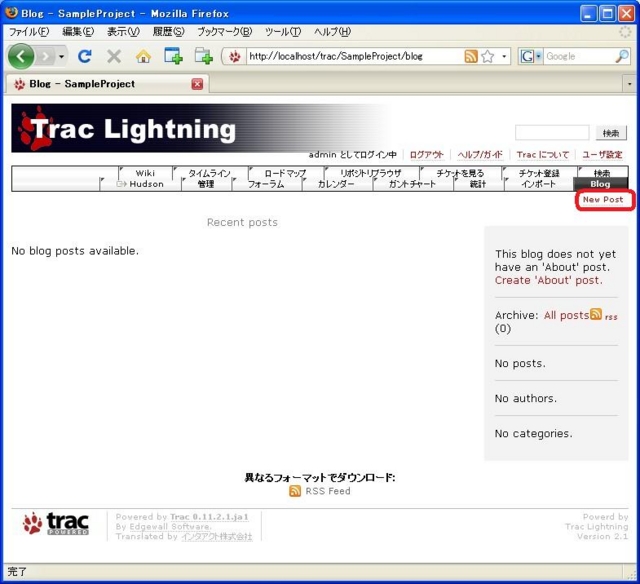Open the タイムライン navigation tab
The width and height of the screenshot is (640, 584).
209,173
